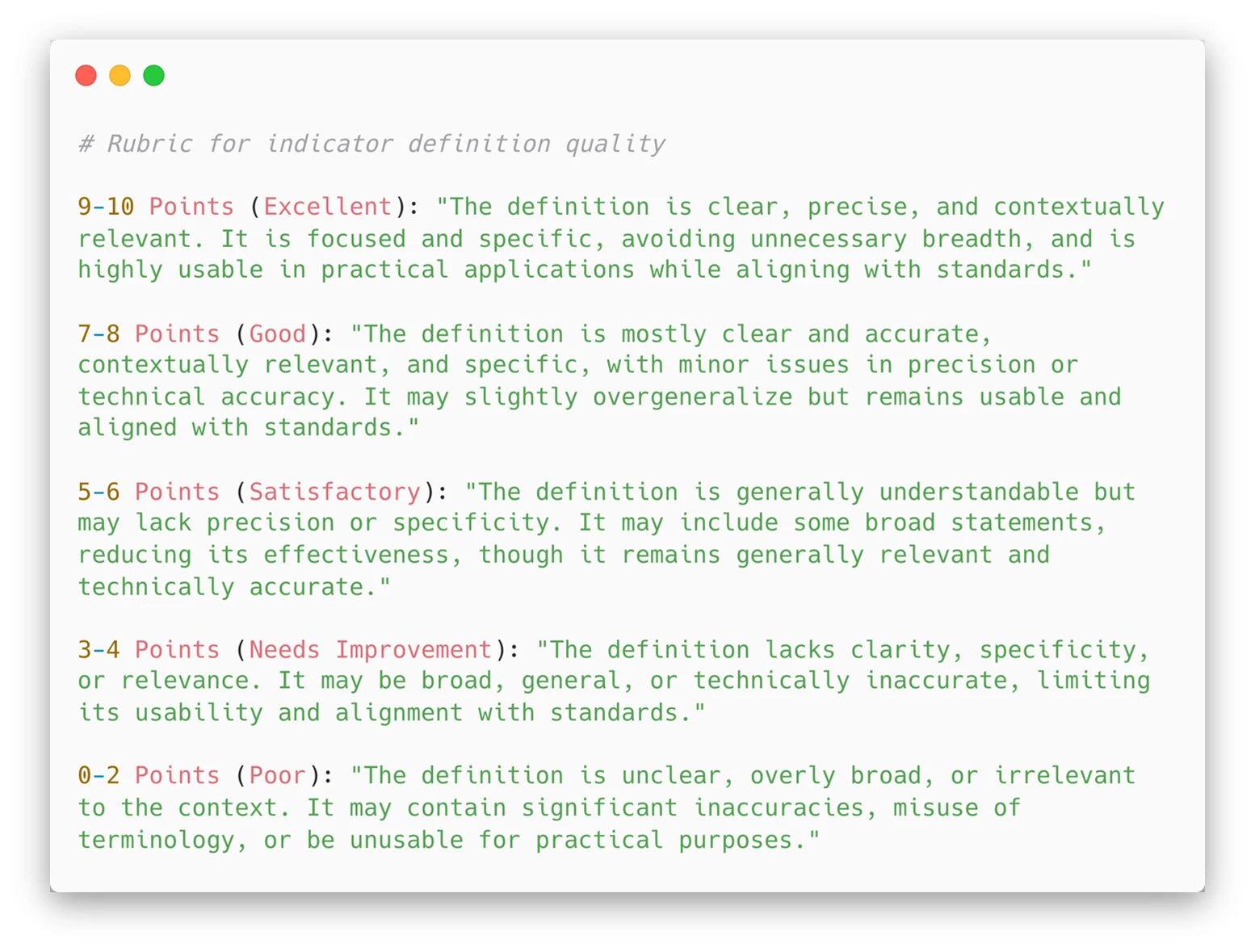Click the word 'Excellent'

(327, 207)
